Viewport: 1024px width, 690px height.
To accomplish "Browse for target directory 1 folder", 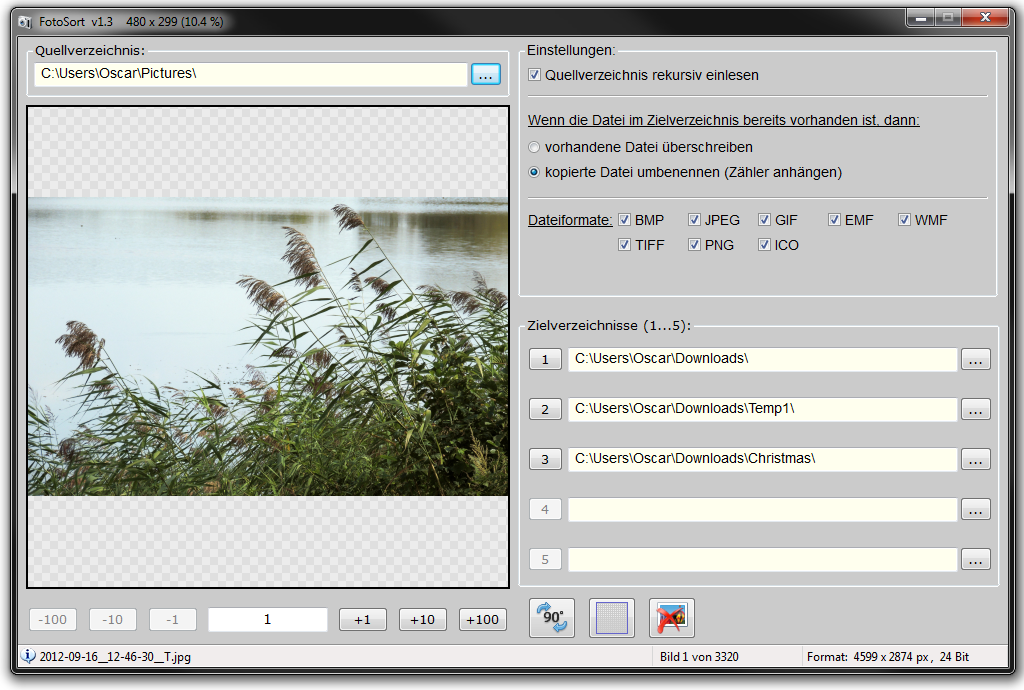I will [975, 360].
